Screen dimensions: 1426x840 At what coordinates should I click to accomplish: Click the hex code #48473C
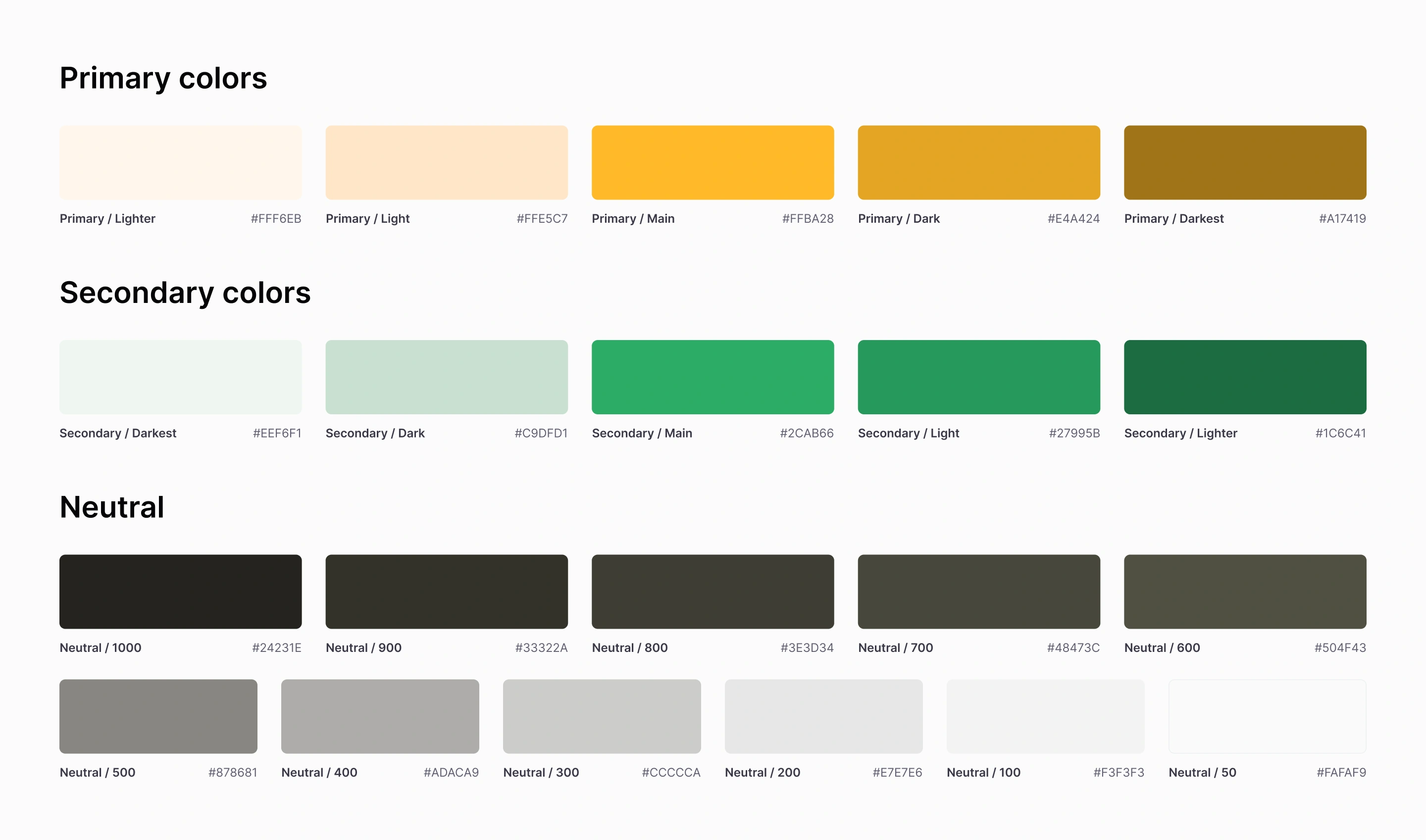(x=1073, y=648)
